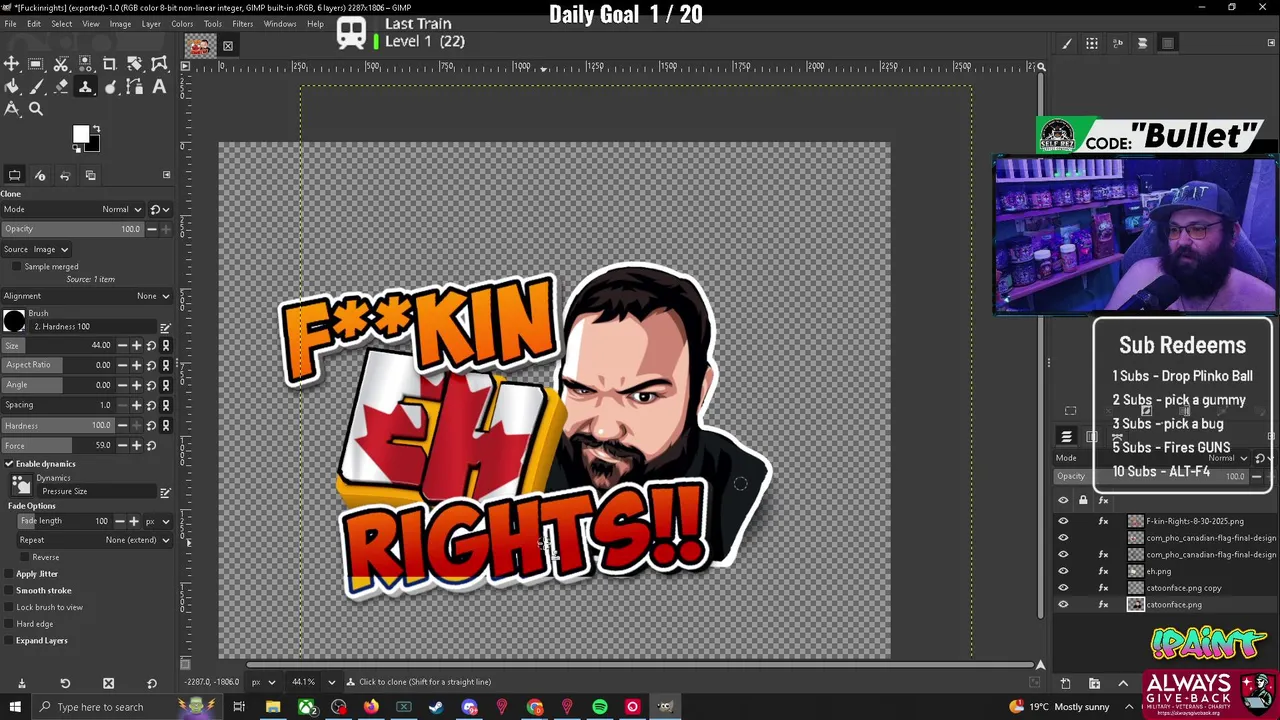Open the status bar px unit dropdown
Image resolution: width=1280 pixels, height=720 pixels.
click(263, 682)
